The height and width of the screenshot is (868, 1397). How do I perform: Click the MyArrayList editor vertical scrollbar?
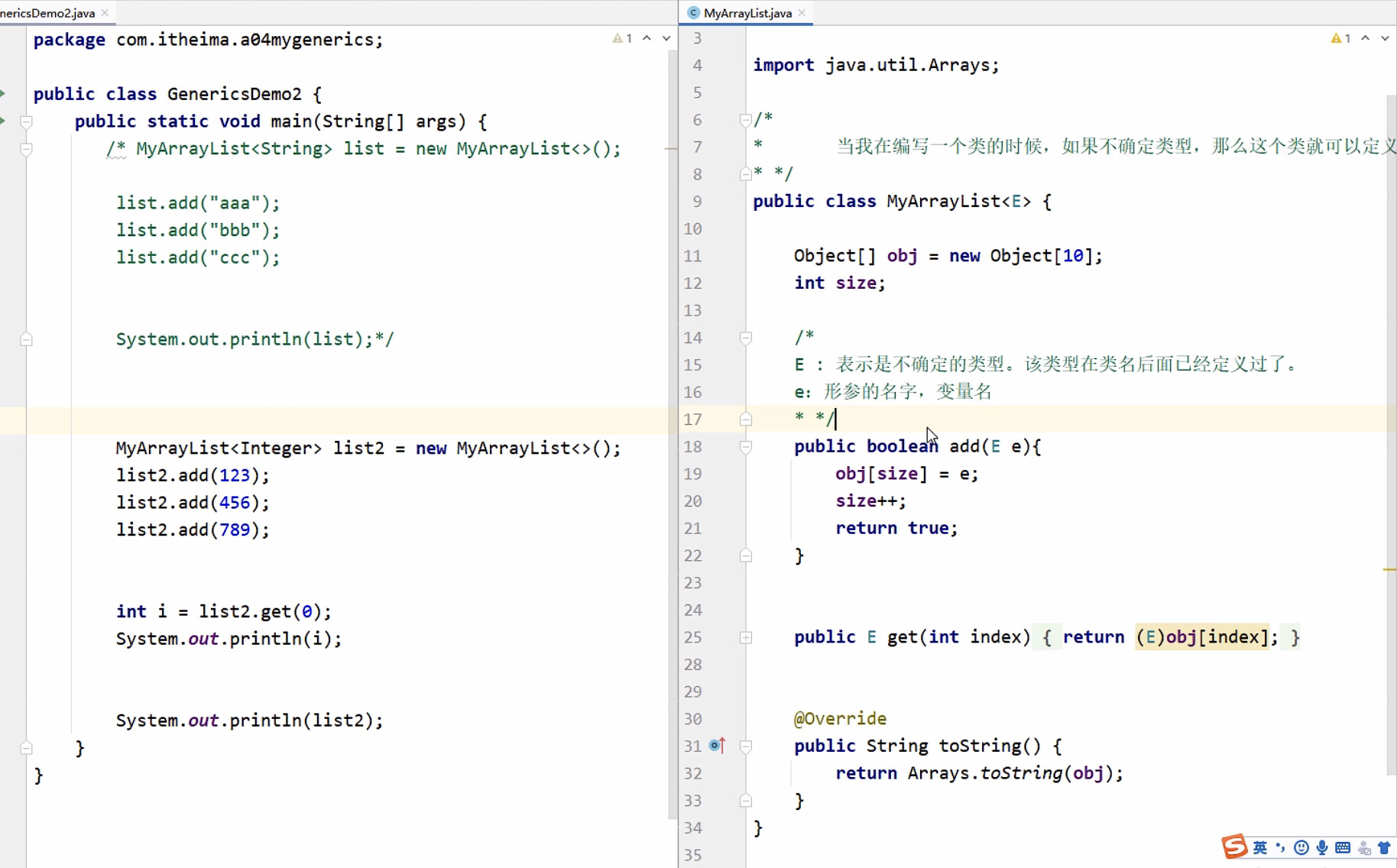coord(1392,436)
